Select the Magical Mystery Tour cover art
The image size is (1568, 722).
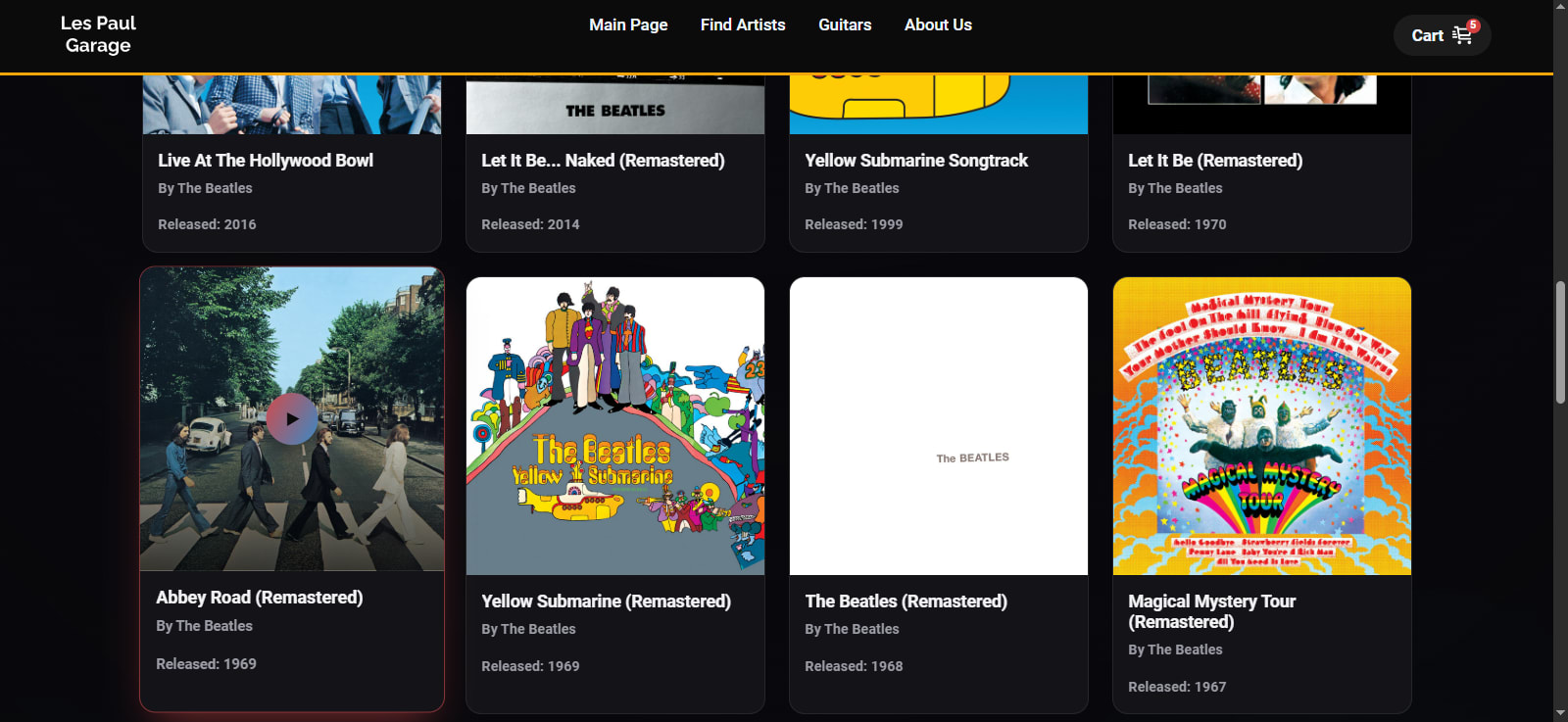(1262, 426)
